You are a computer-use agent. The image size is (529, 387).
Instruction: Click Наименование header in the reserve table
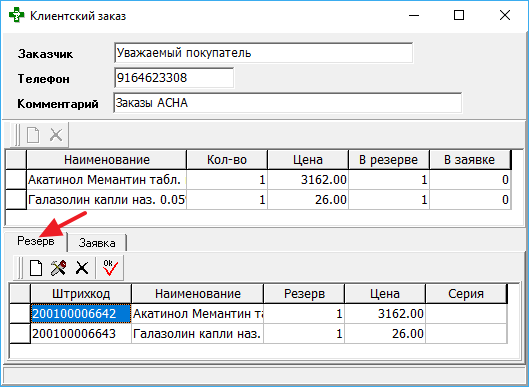pyautogui.click(x=198, y=294)
